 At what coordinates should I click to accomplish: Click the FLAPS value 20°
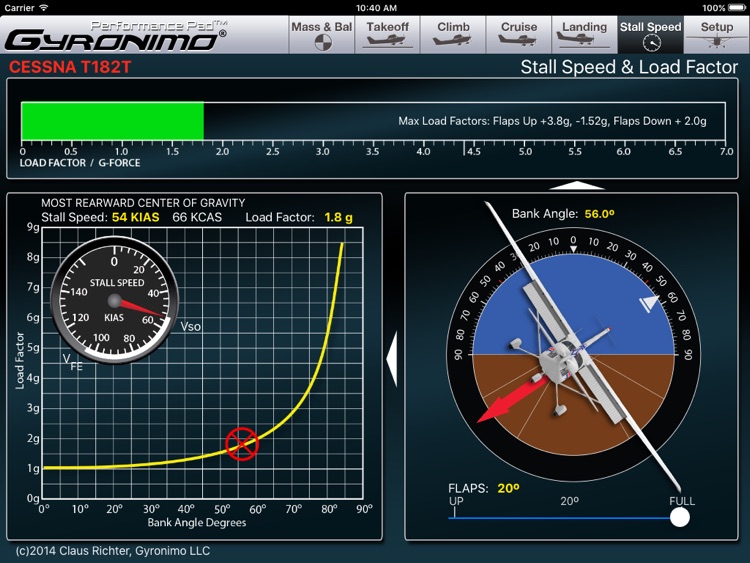click(508, 488)
